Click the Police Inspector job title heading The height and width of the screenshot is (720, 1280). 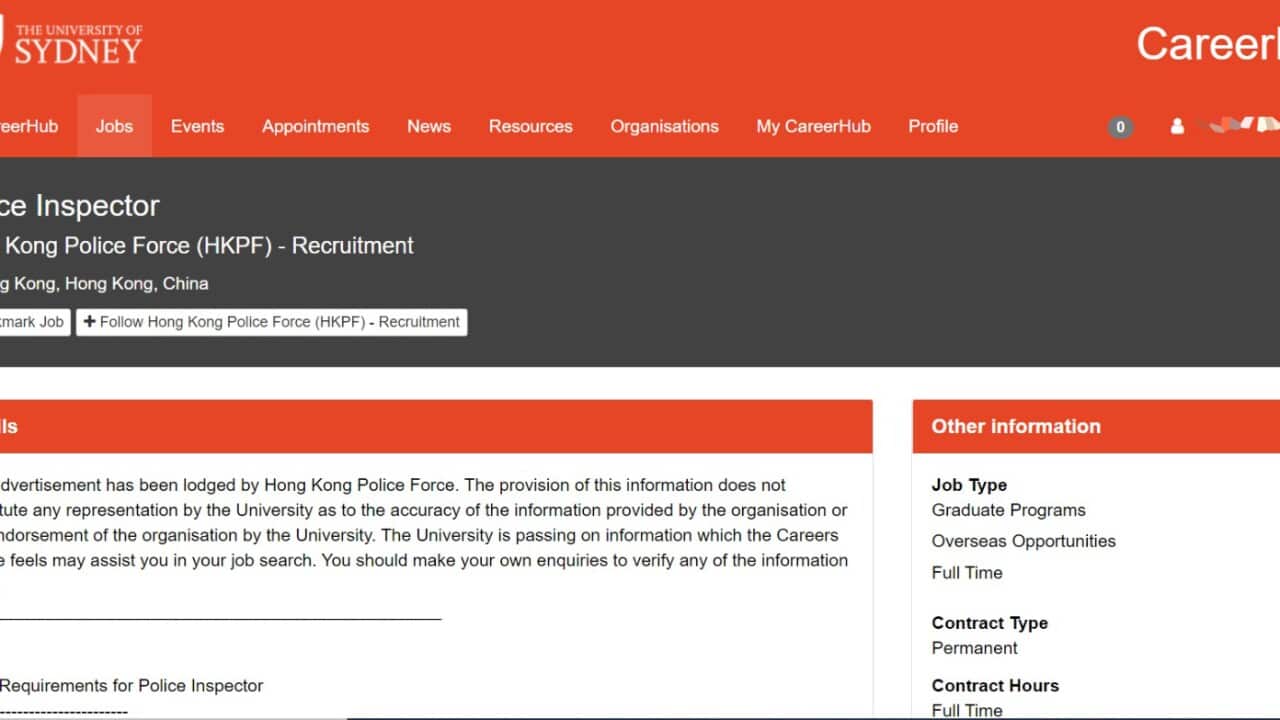80,206
